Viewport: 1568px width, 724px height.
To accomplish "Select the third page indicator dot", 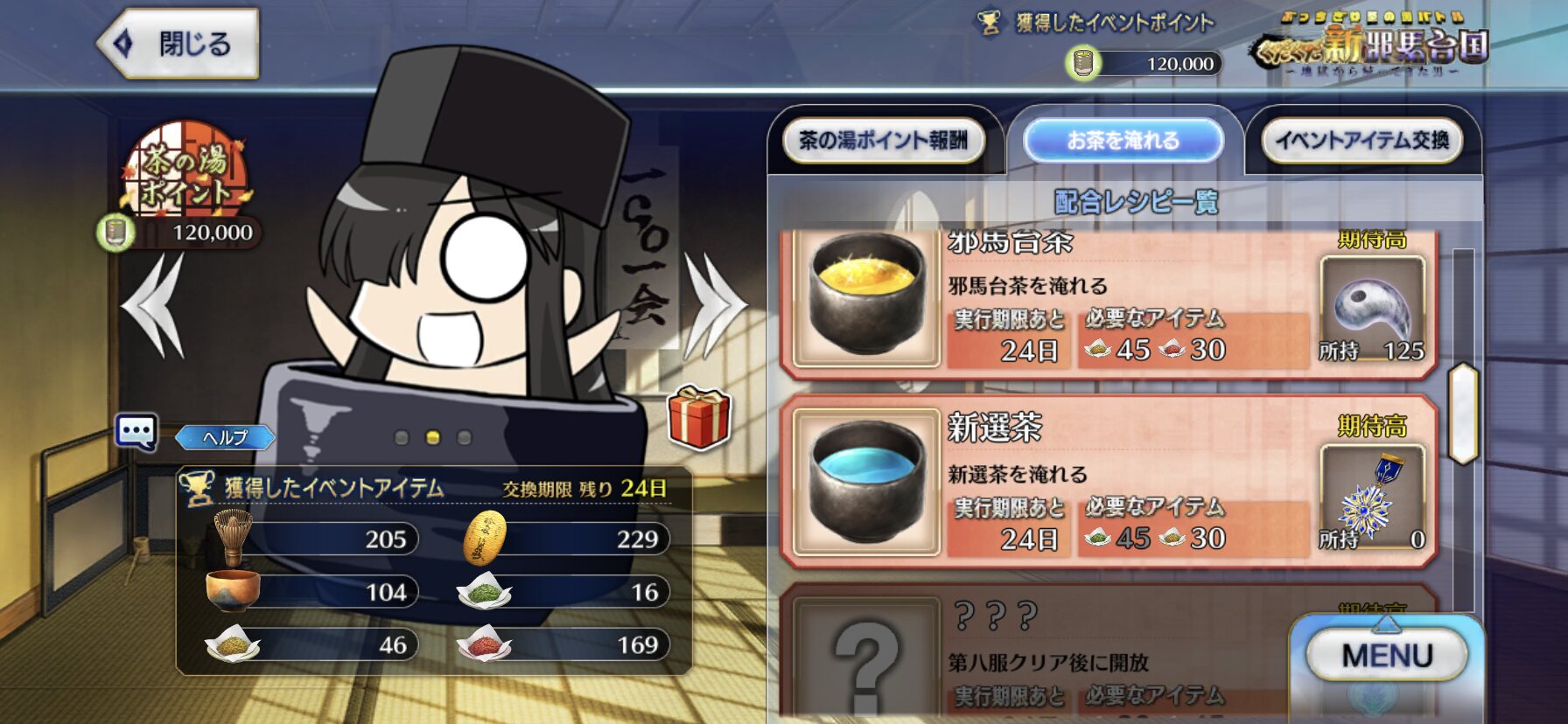I will pos(465,437).
